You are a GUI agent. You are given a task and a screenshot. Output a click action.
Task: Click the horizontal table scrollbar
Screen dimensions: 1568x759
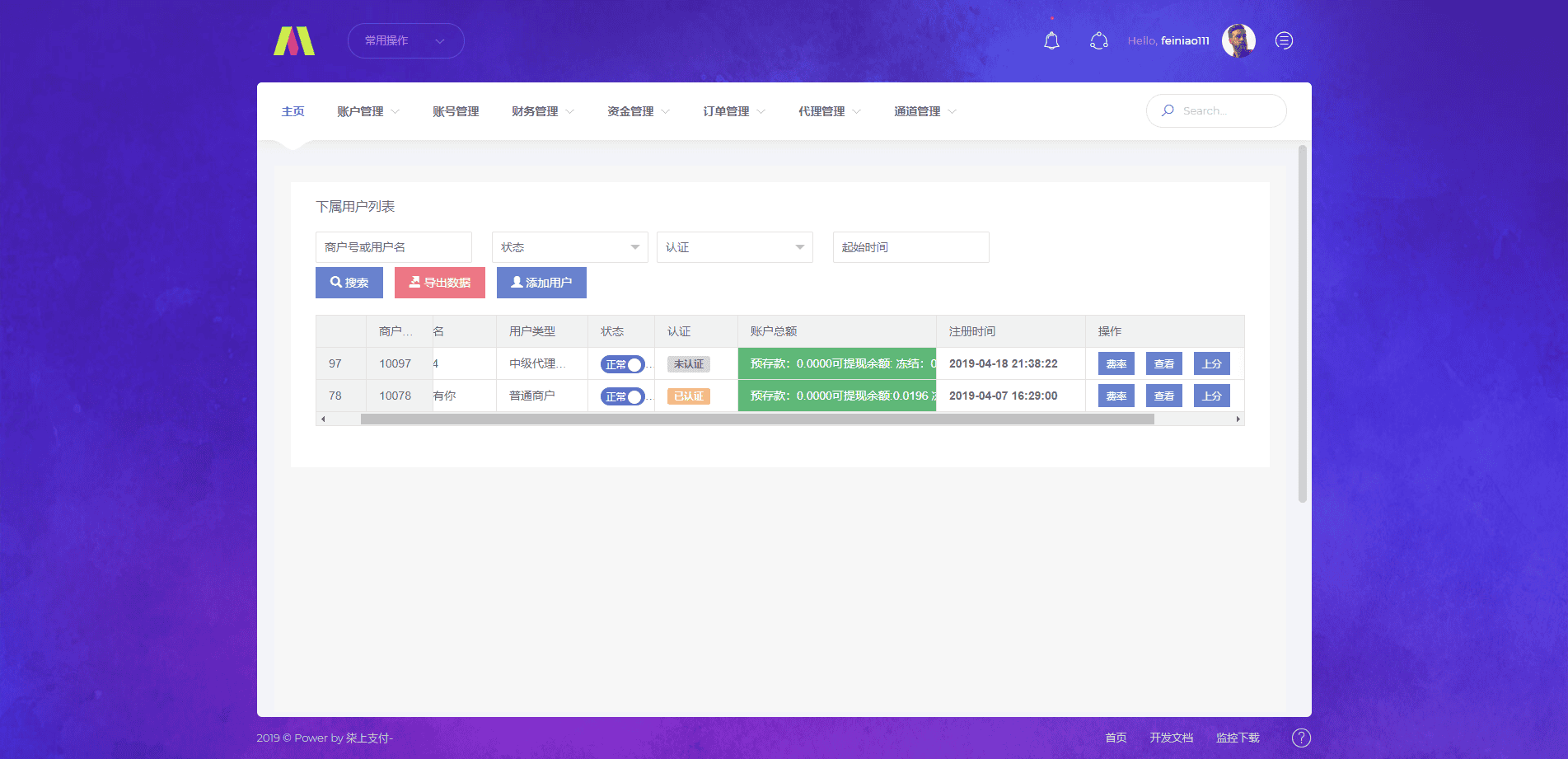click(x=756, y=419)
